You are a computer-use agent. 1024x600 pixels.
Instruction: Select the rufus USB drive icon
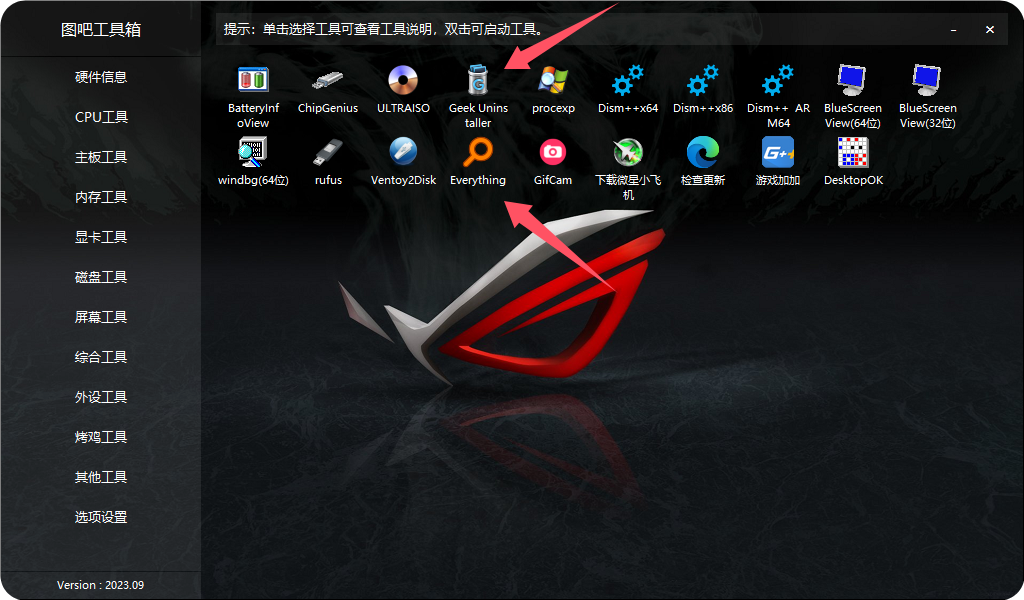click(x=328, y=152)
